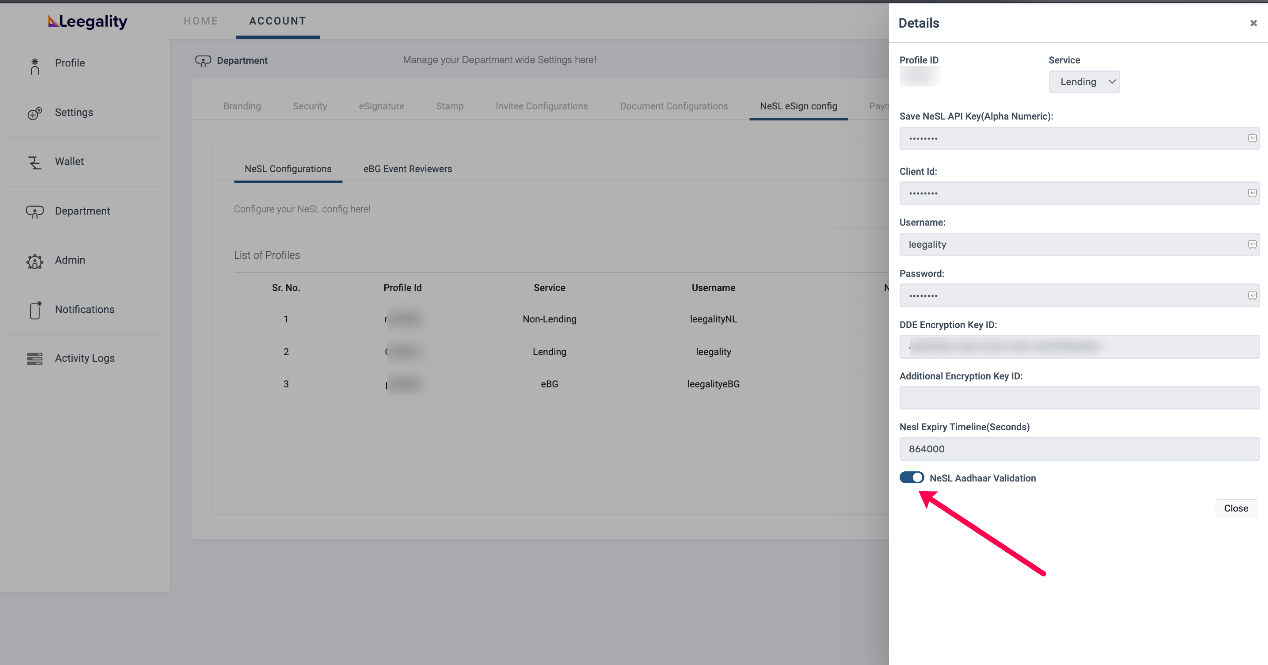The height and width of the screenshot is (665, 1268).
Task: Click the Department header icon
Action: (203, 61)
